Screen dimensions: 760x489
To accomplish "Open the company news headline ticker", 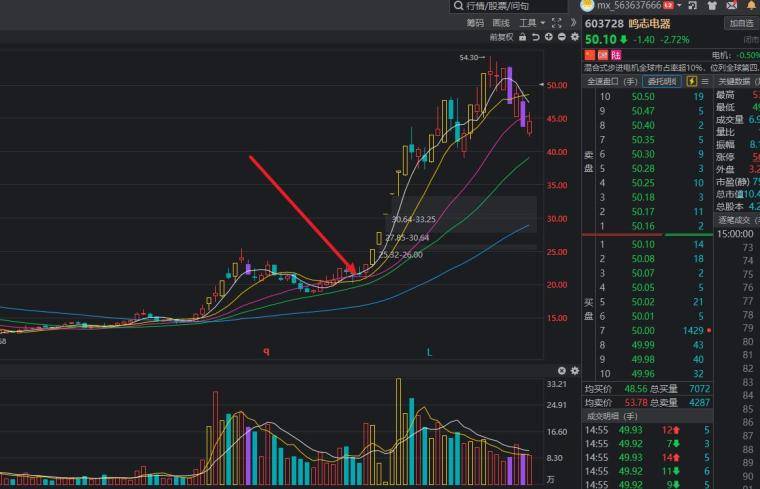I will point(671,67).
